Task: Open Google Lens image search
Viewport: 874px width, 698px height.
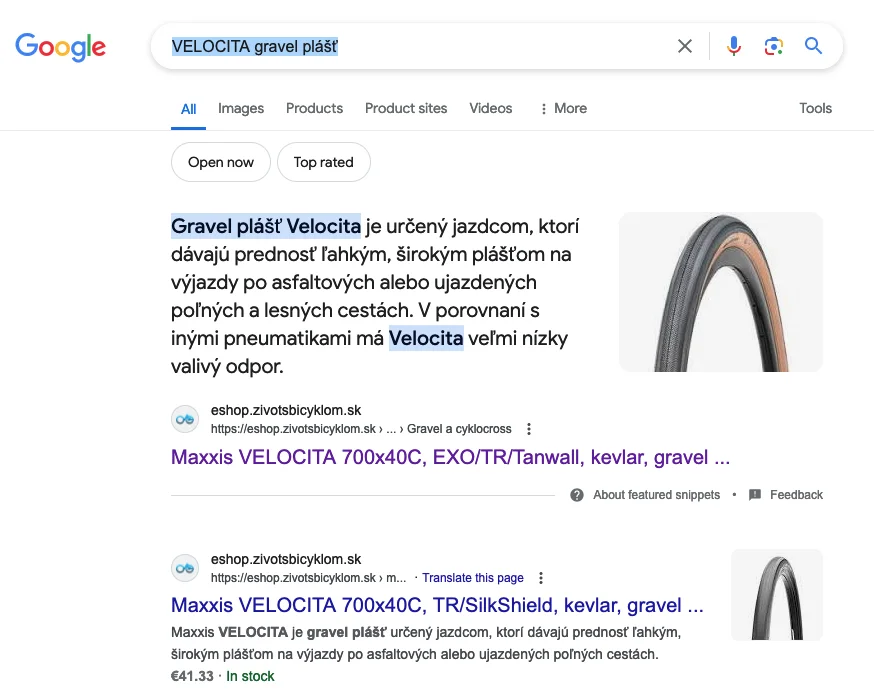Action: [773, 46]
